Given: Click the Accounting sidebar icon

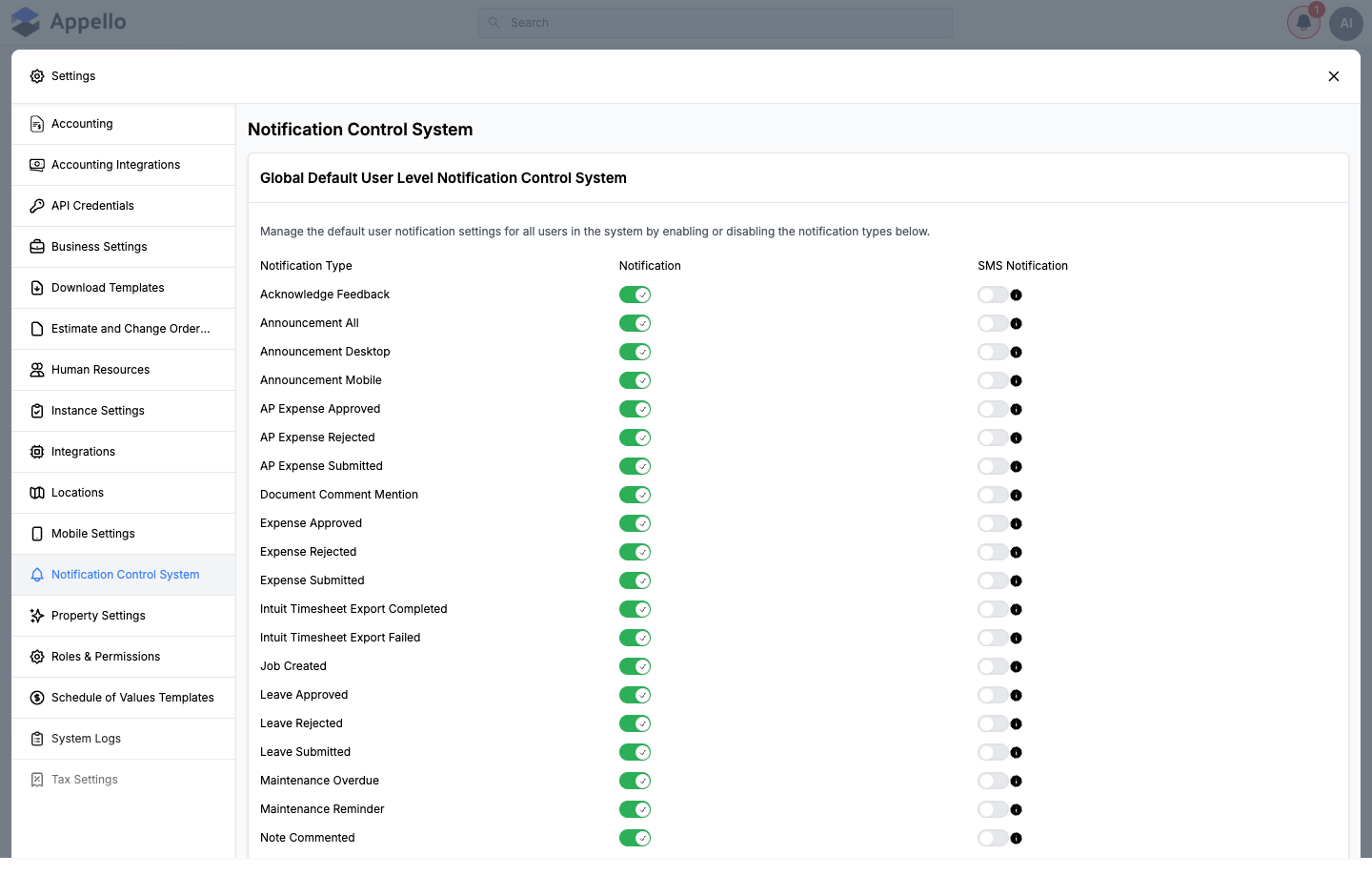Looking at the screenshot, I should click(x=37, y=124).
